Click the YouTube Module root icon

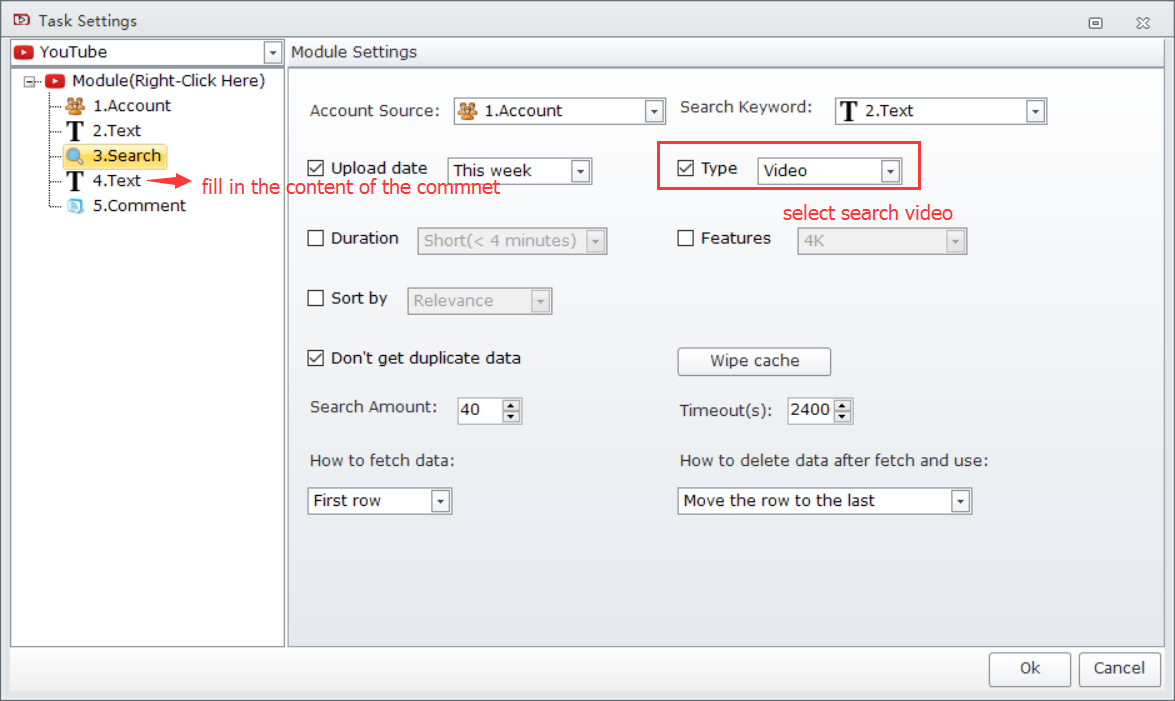coord(56,81)
